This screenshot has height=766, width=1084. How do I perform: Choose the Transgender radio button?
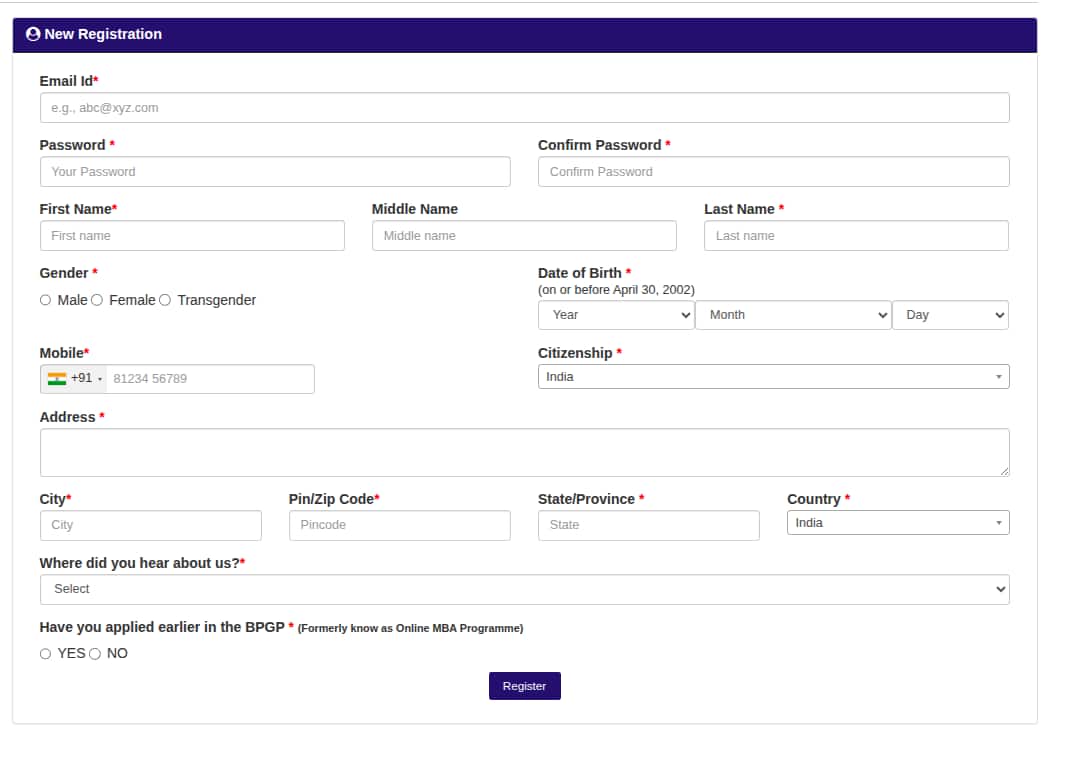(x=165, y=300)
